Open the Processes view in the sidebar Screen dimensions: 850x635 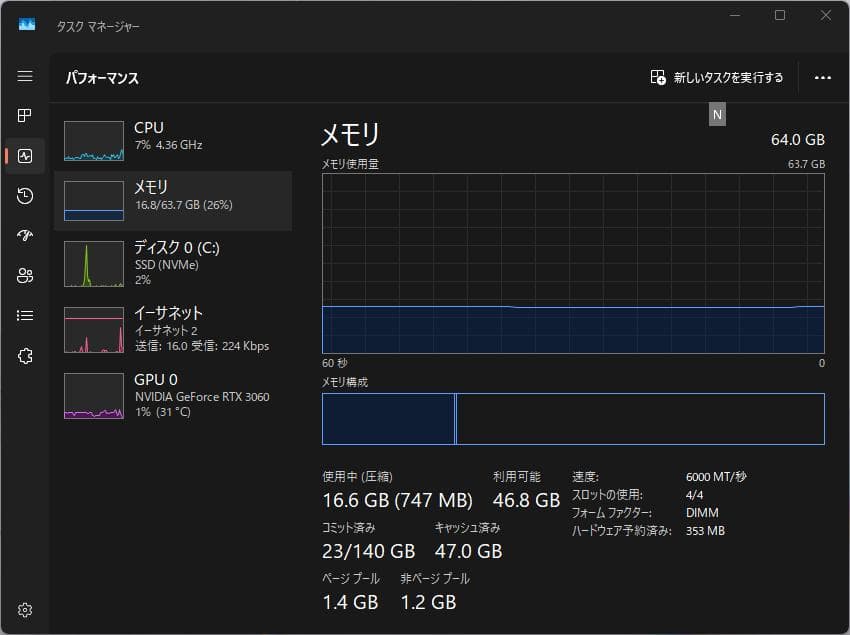tap(25, 115)
